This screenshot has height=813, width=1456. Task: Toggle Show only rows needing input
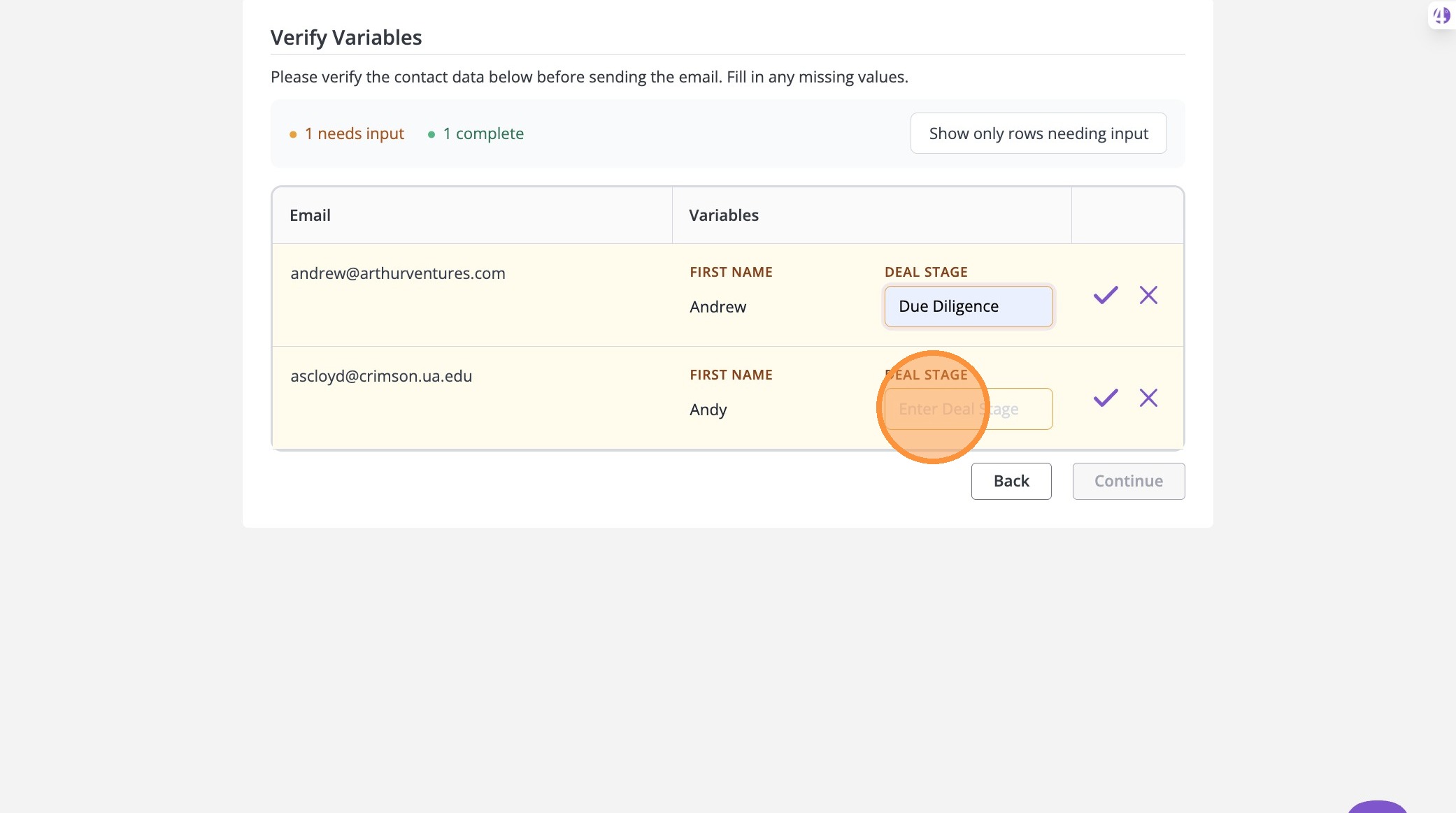tap(1038, 133)
